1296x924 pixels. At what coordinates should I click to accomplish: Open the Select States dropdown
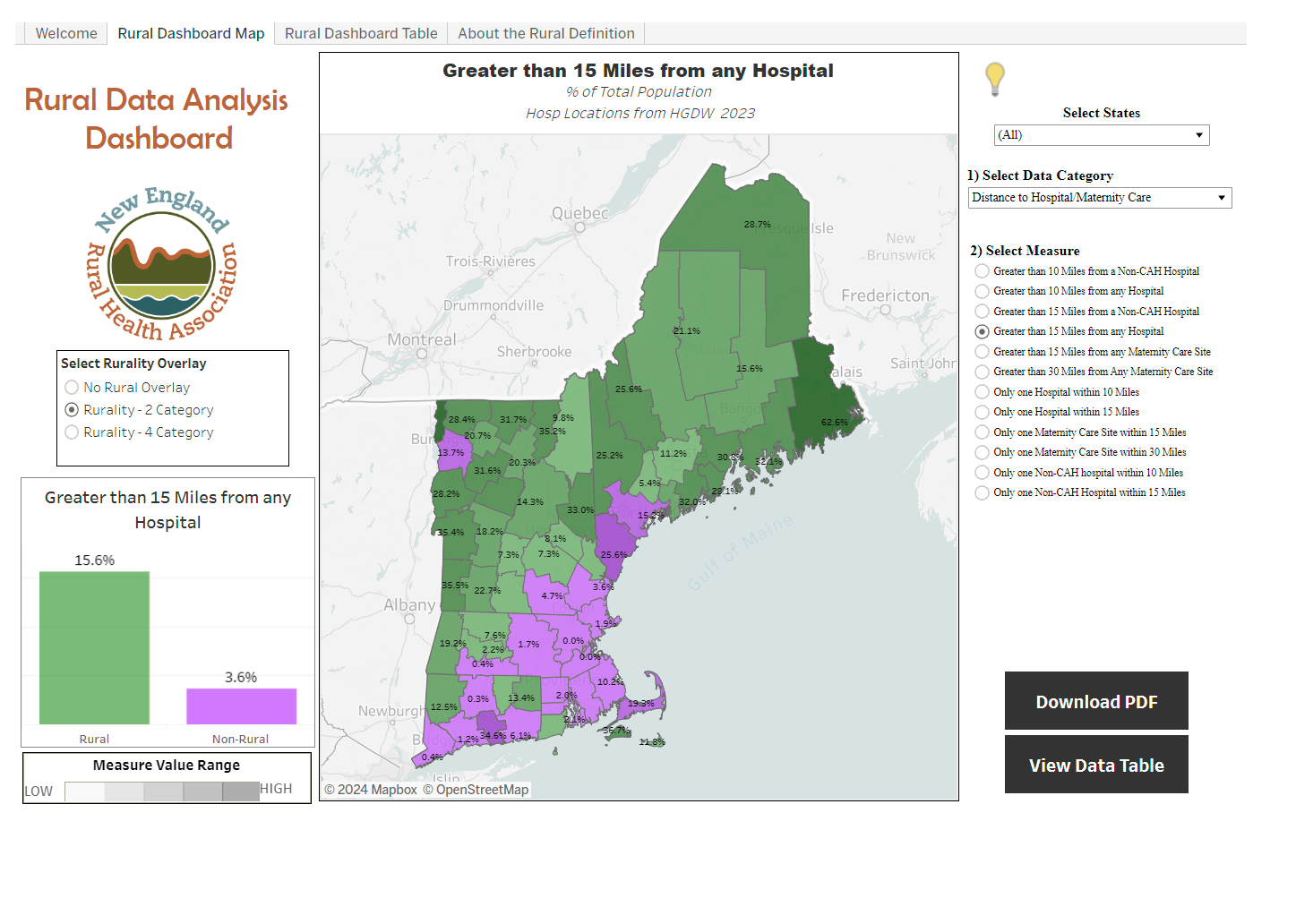pyautogui.click(x=1100, y=134)
